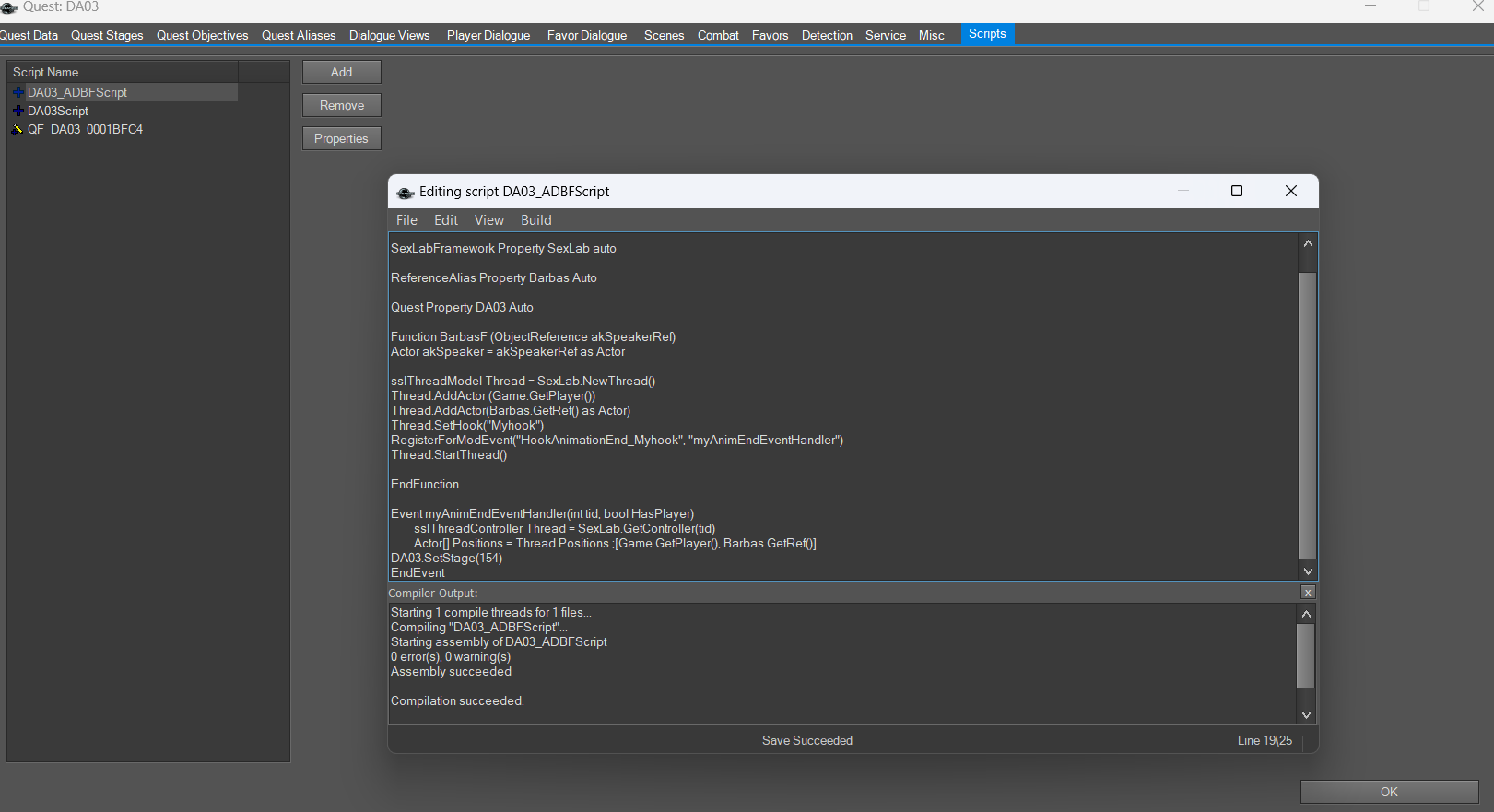Open the Build menu in script editor
This screenshot has height=812, width=1494.
(536, 220)
